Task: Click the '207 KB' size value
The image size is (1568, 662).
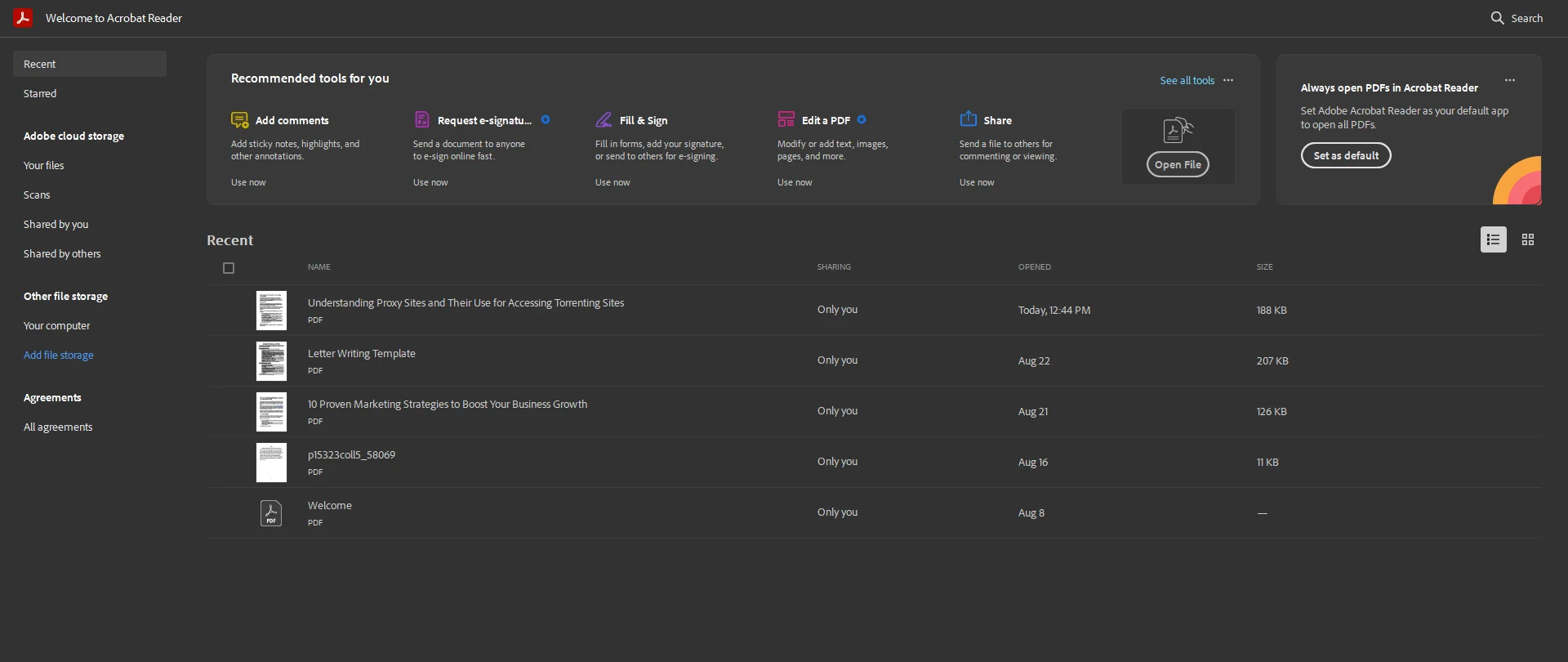Action: click(1272, 361)
